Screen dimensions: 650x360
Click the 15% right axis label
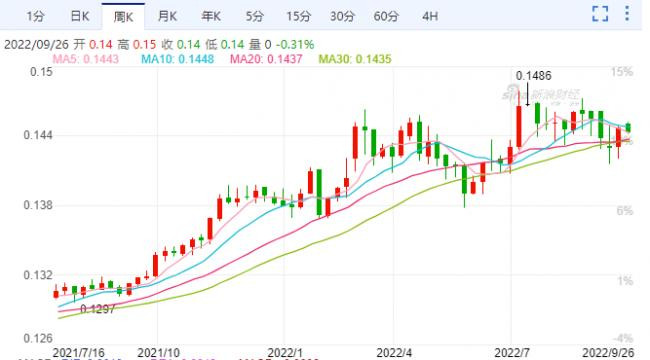621,72
